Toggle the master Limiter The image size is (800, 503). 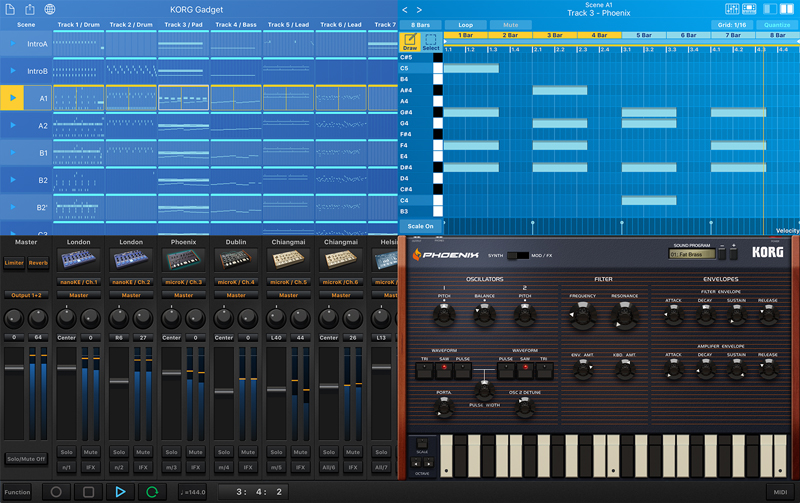(14, 263)
